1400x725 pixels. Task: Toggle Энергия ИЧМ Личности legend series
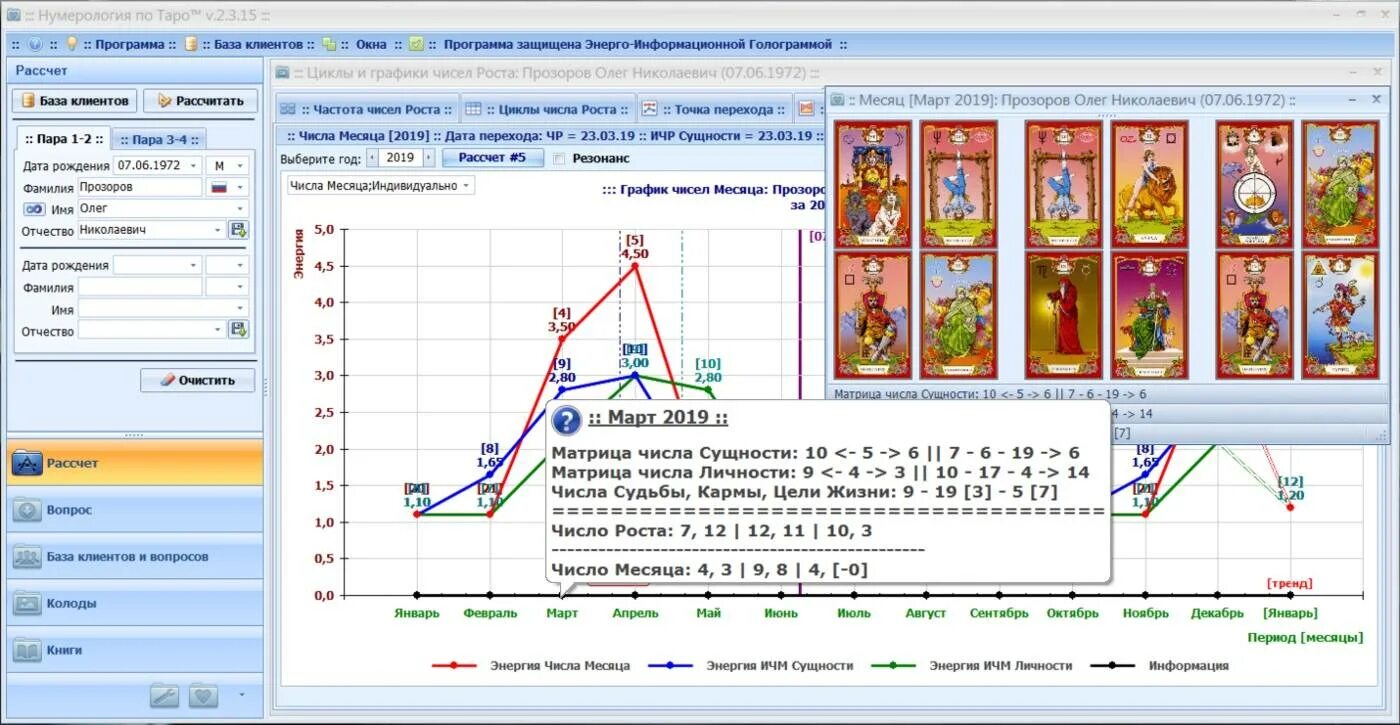(972, 665)
